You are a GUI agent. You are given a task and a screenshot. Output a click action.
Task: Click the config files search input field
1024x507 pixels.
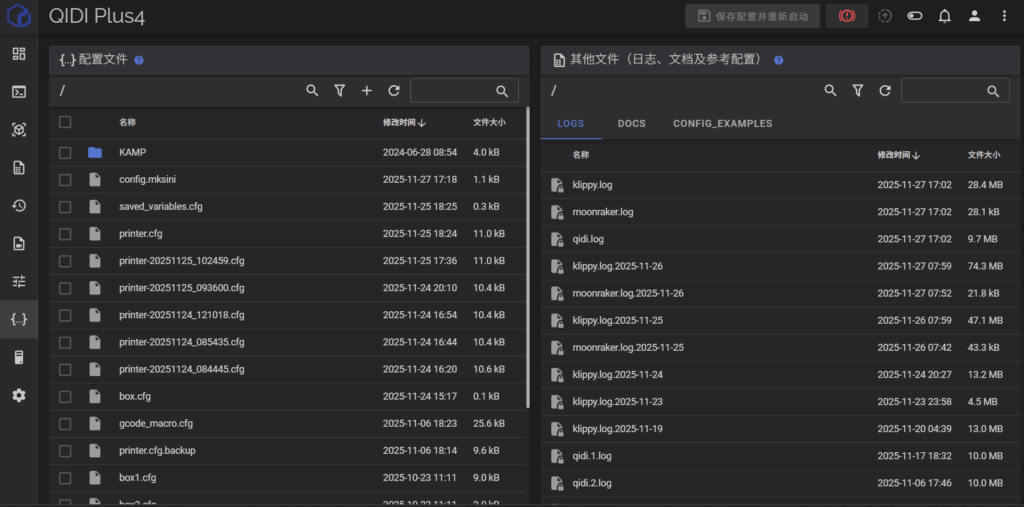point(455,91)
